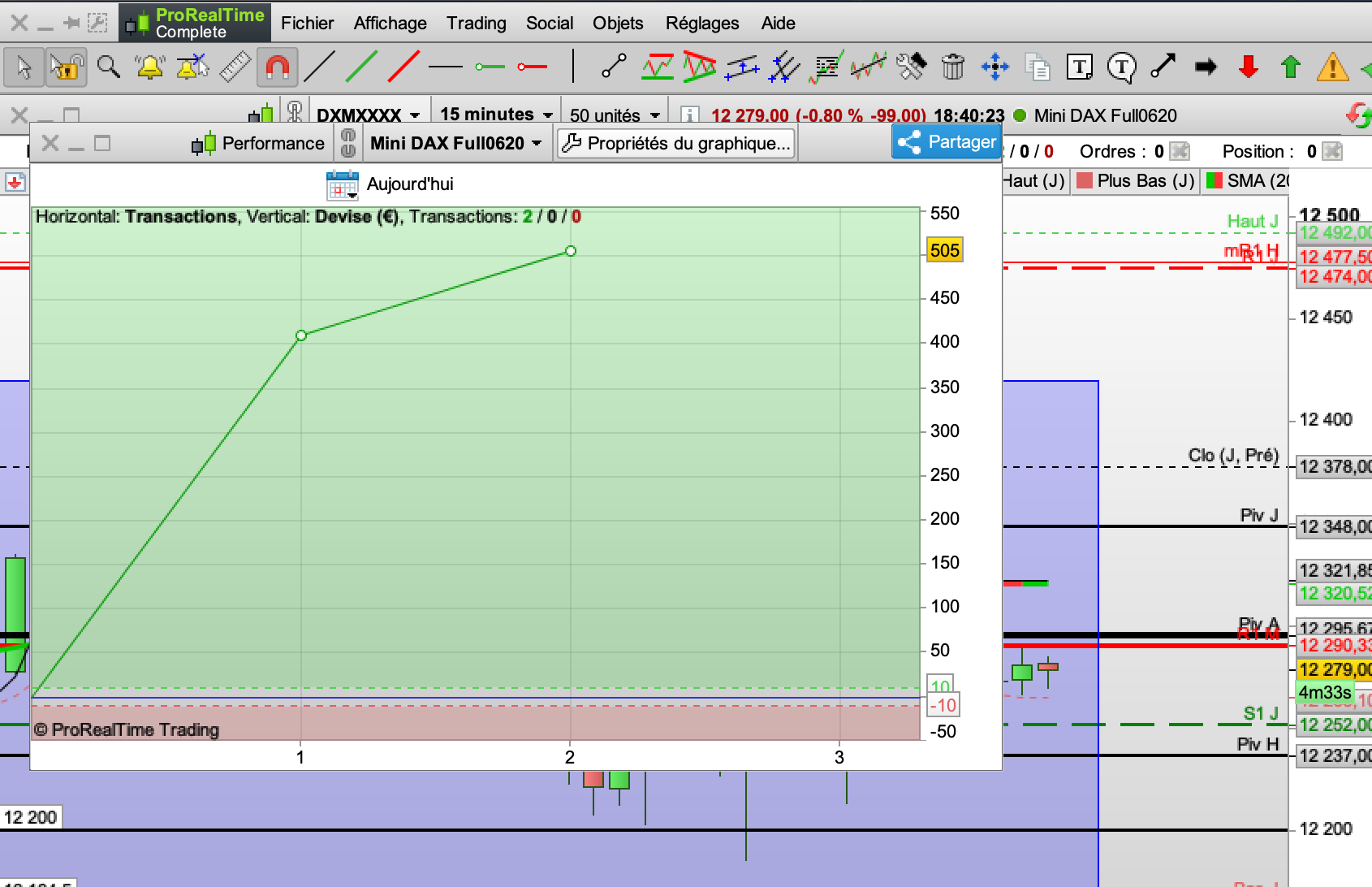The image size is (1372, 887).
Task: Open the Affichage menu
Action: tap(390, 23)
